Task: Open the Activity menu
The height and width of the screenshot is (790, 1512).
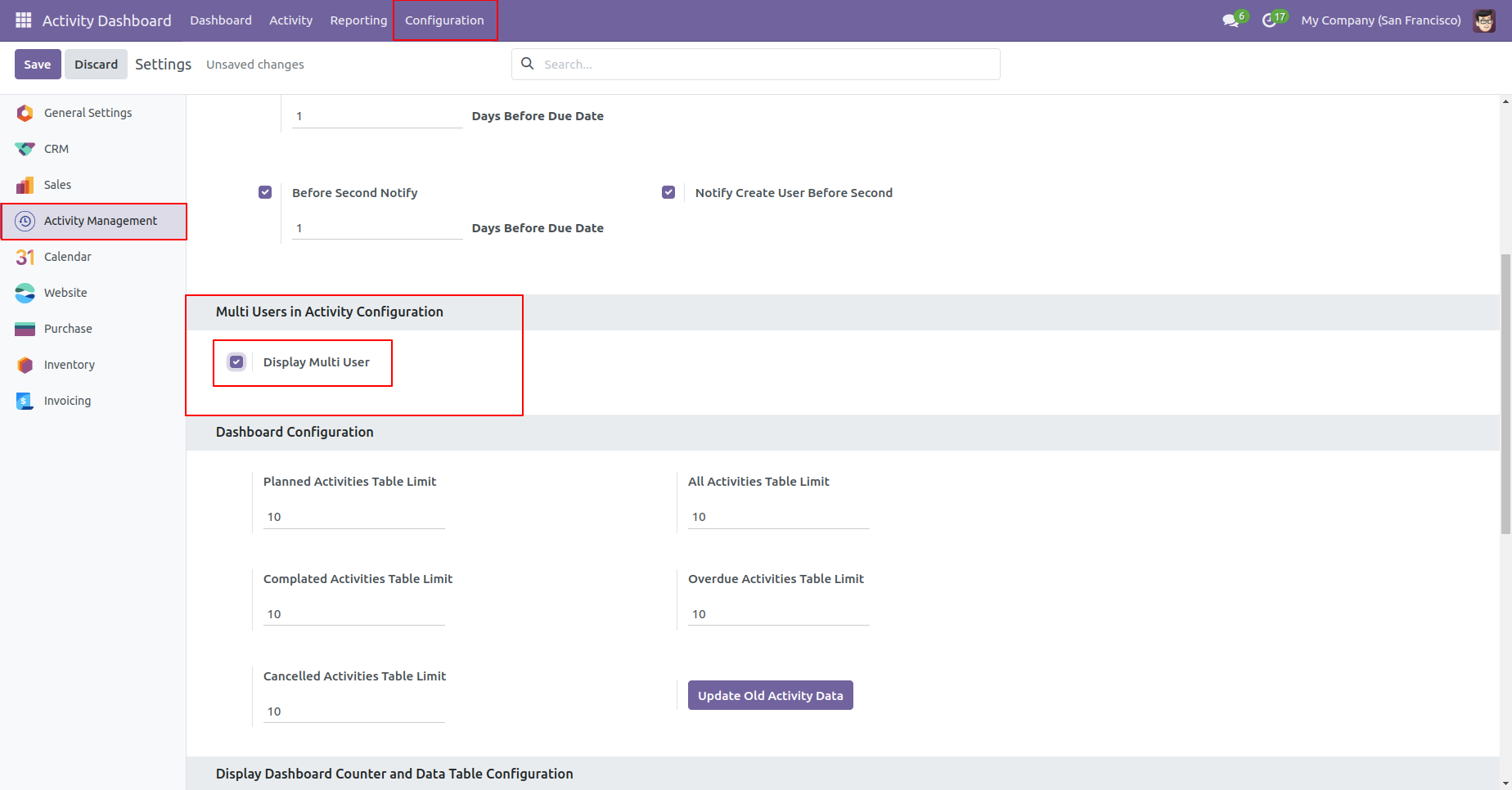Action: click(290, 20)
